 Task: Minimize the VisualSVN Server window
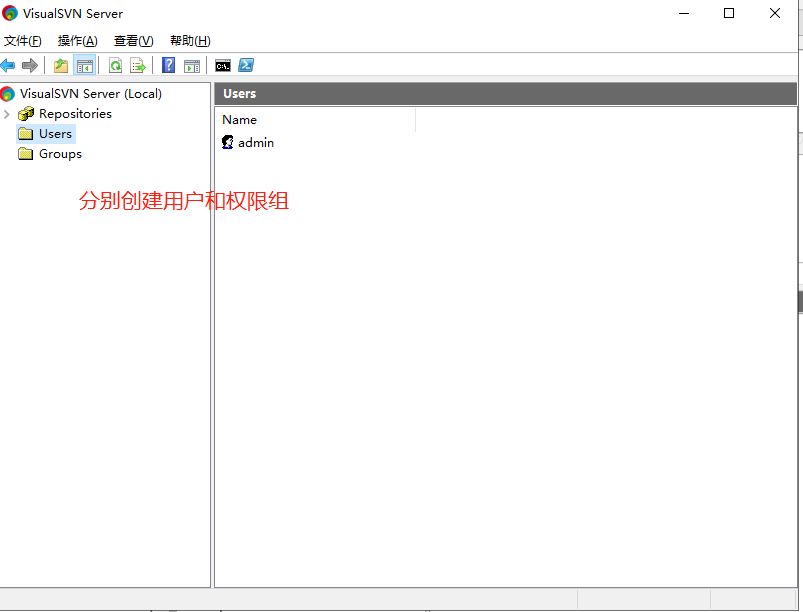click(684, 13)
